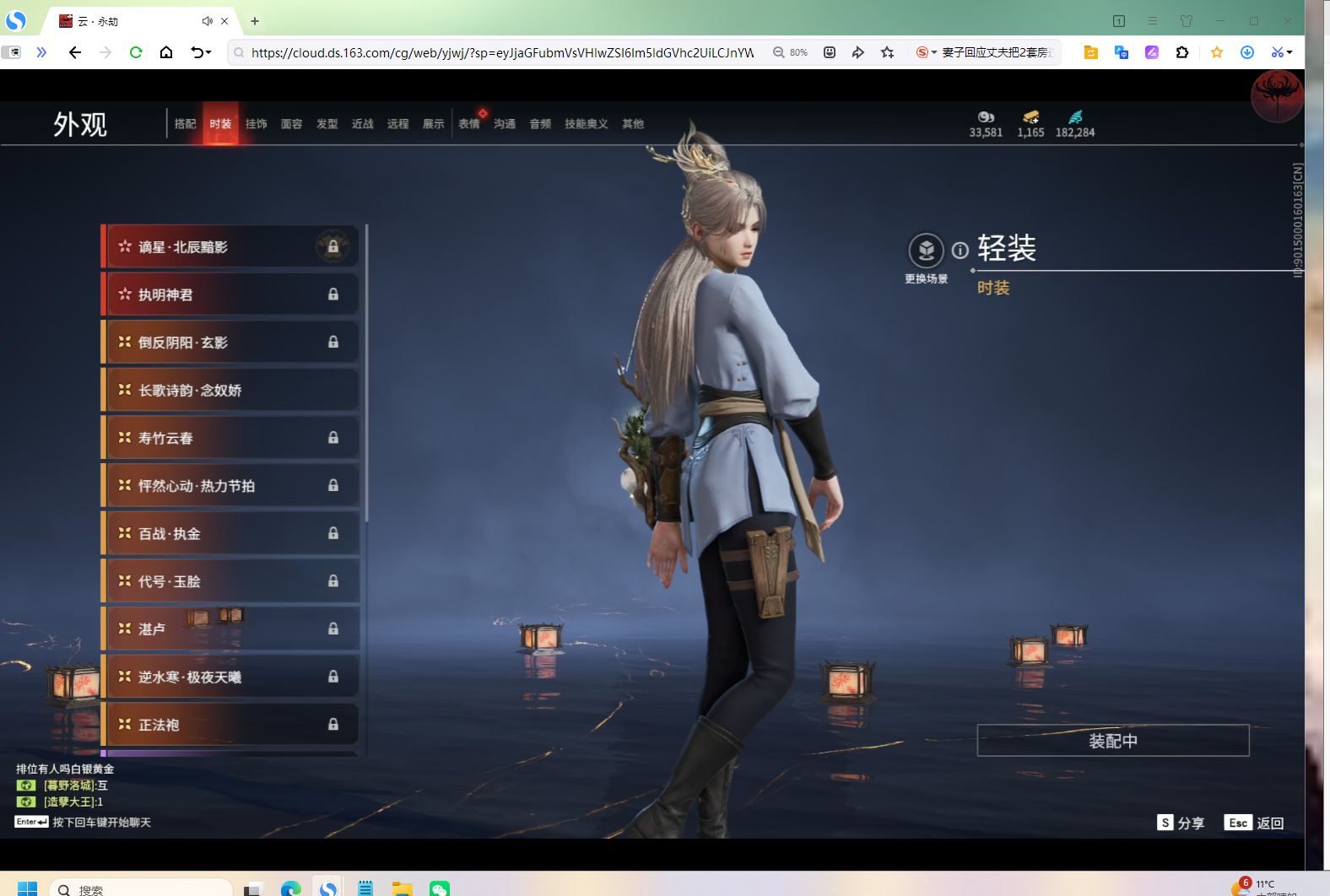Expand the undo history dropdown arrow
1330x896 pixels.
(208, 52)
